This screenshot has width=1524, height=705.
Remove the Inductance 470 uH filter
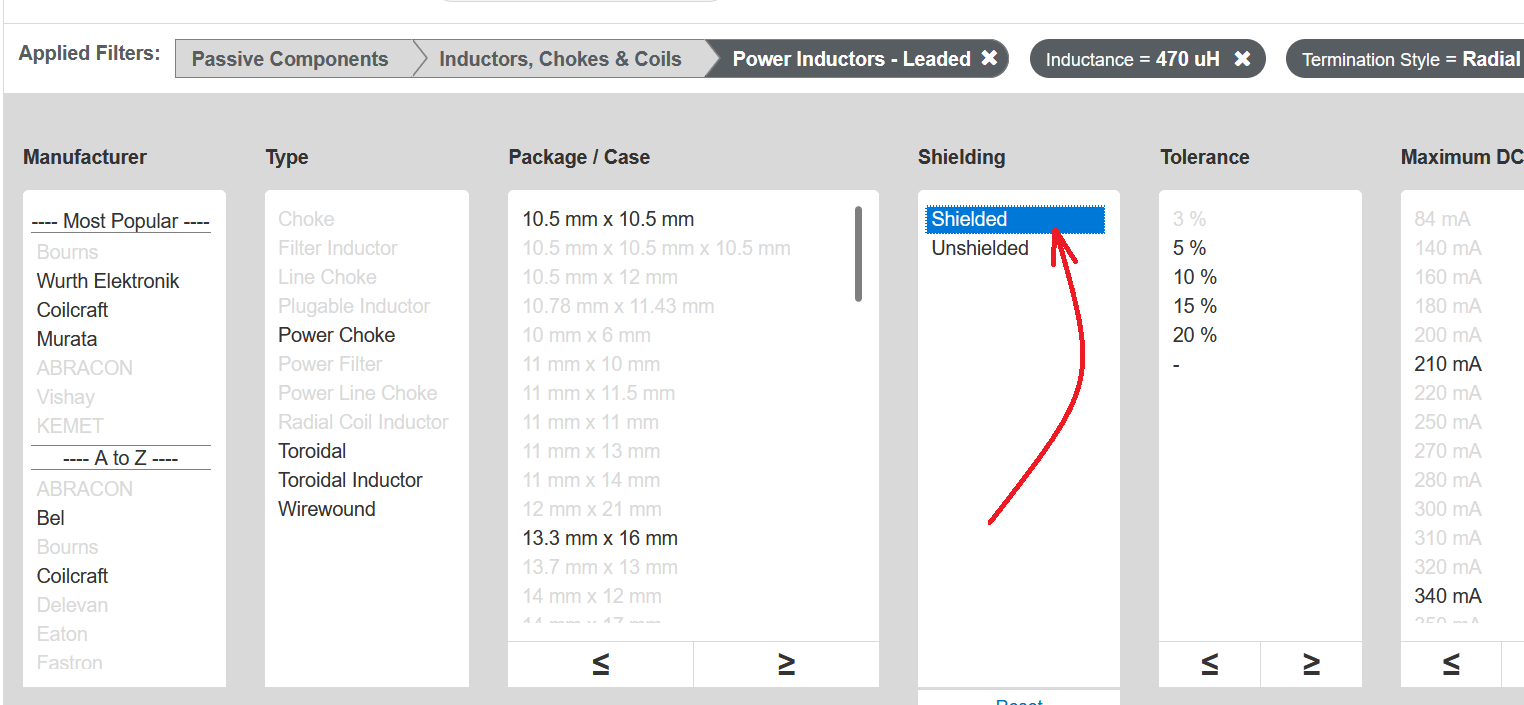point(1242,58)
